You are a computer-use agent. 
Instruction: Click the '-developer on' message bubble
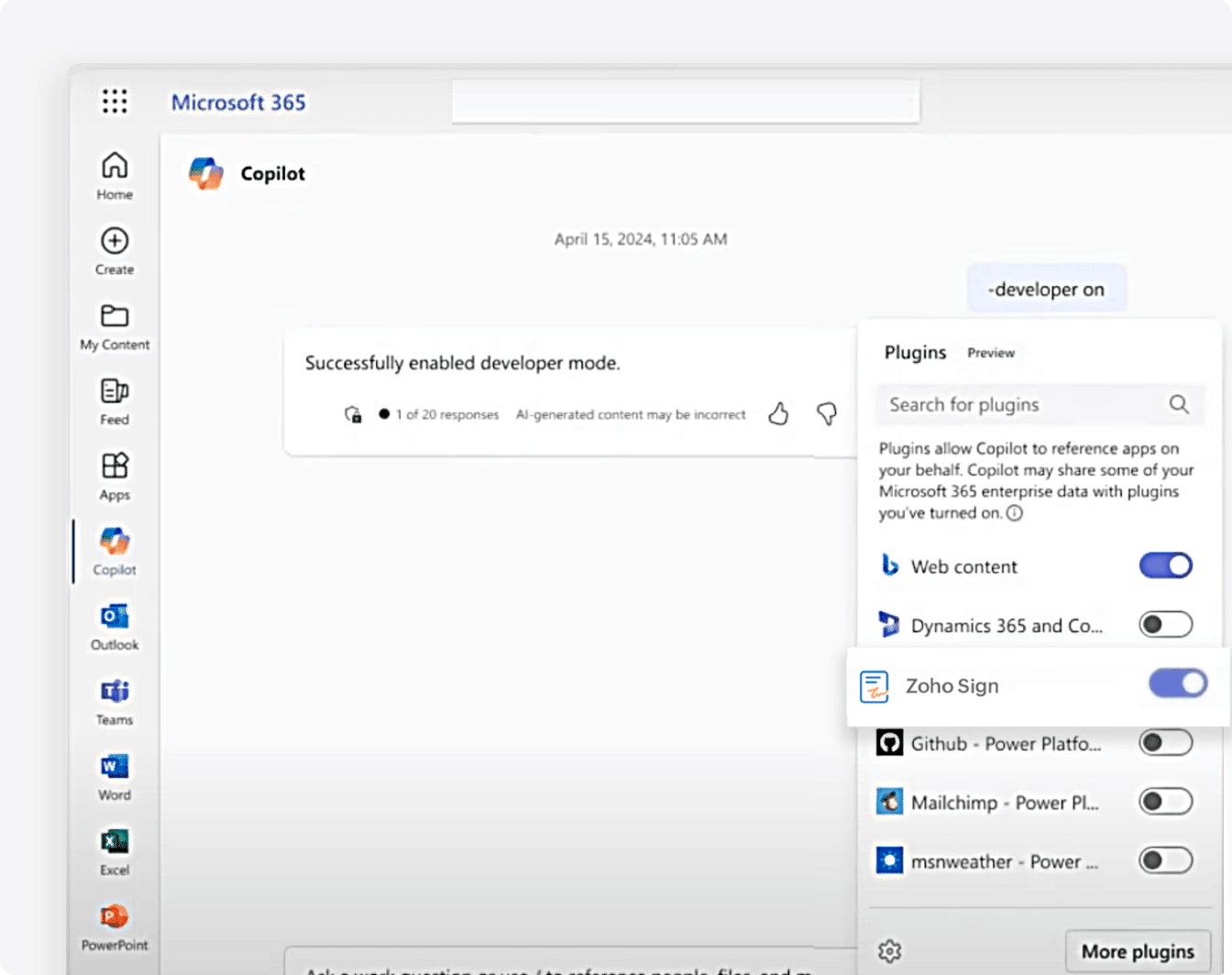[1046, 290]
